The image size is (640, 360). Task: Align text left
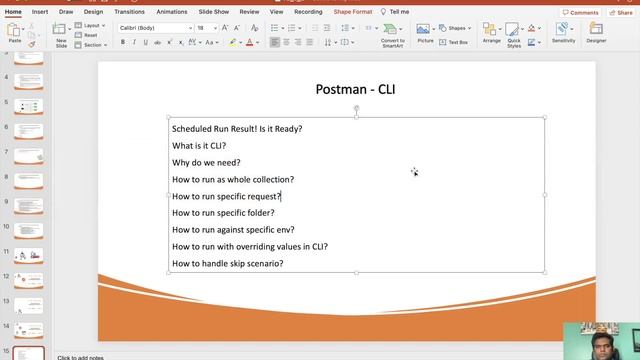tap(275, 42)
